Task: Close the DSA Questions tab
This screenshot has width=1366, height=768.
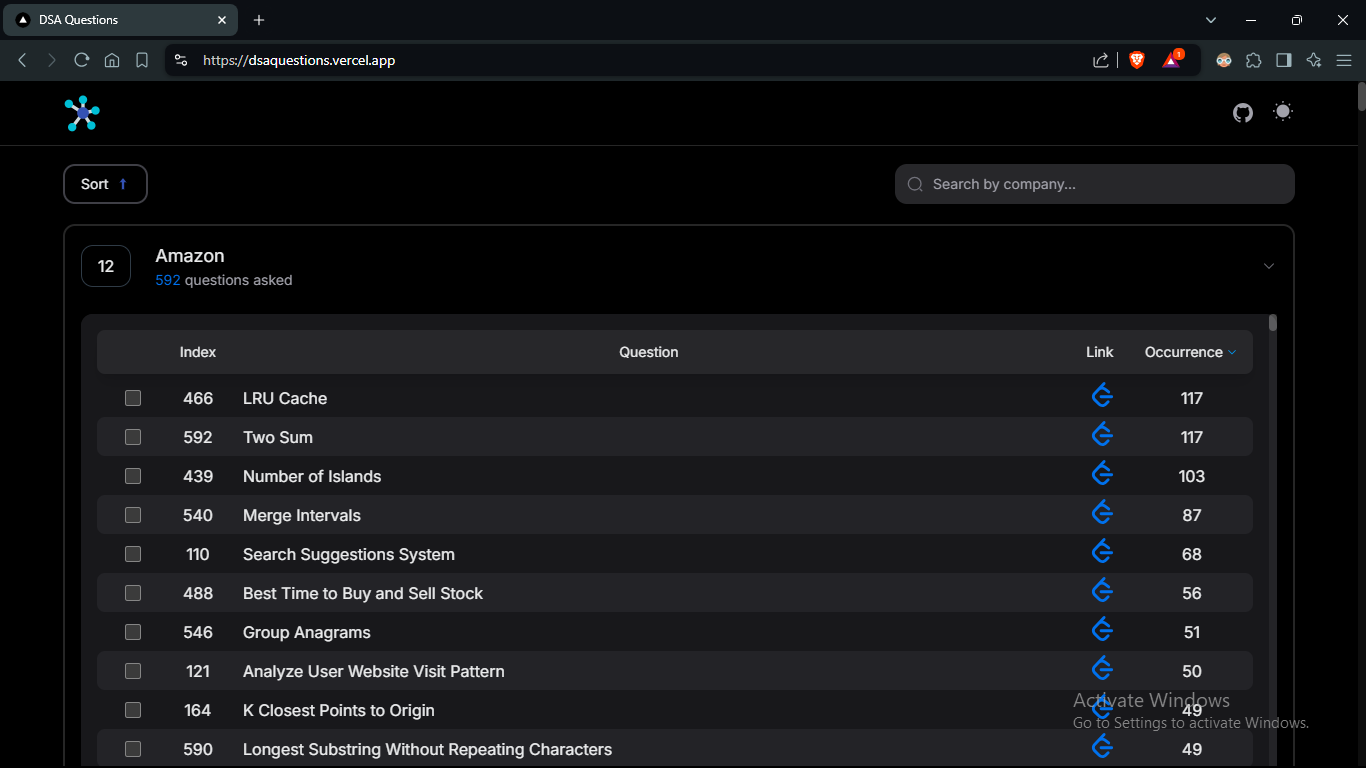Action: tap(222, 20)
